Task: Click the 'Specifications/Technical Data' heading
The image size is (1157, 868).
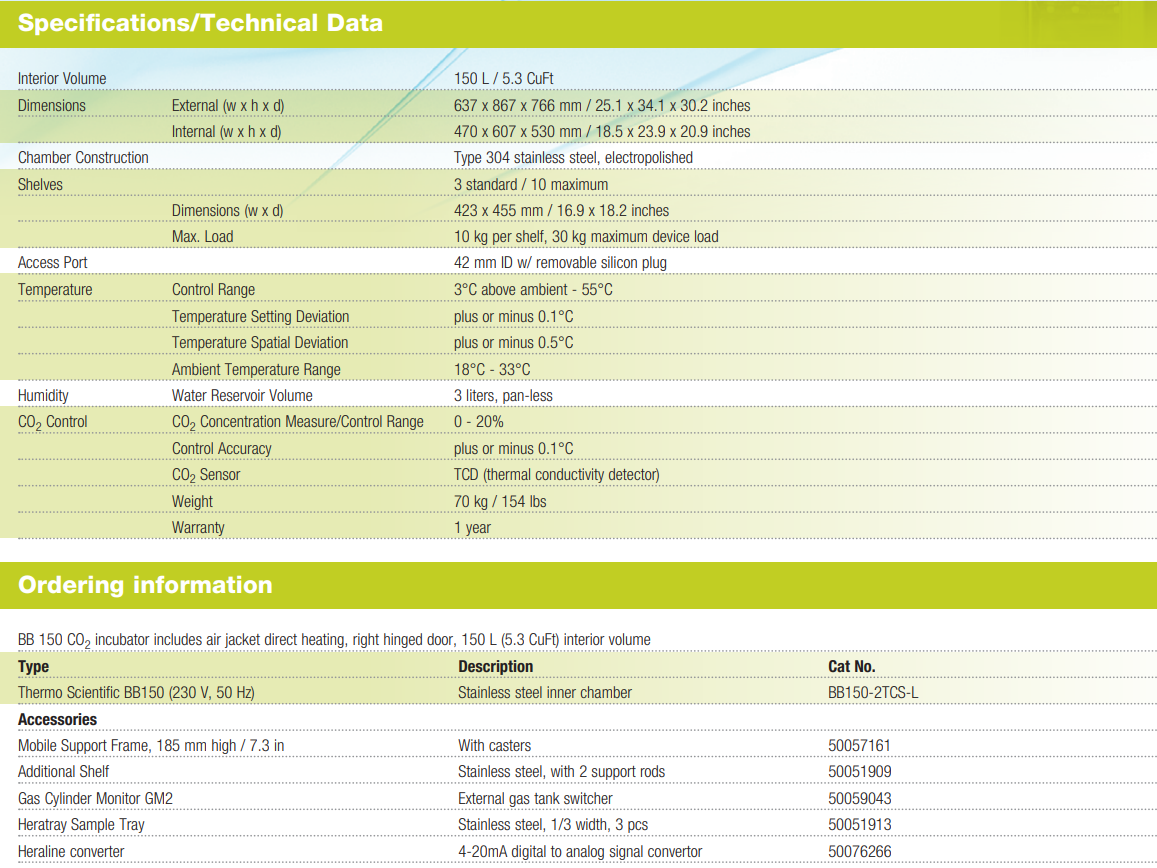Action: (200, 23)
